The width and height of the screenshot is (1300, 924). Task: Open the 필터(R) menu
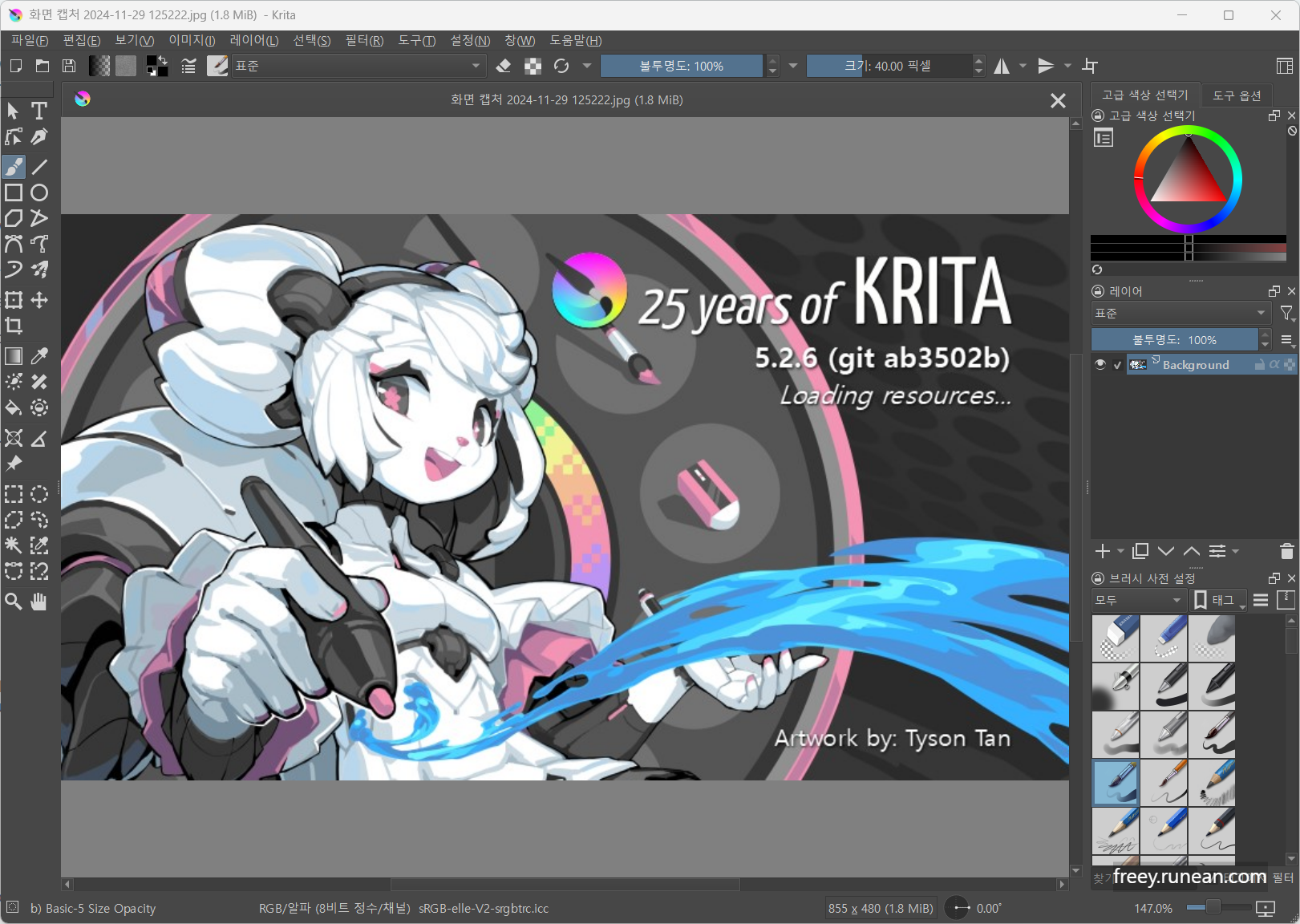tap(364, 40)
